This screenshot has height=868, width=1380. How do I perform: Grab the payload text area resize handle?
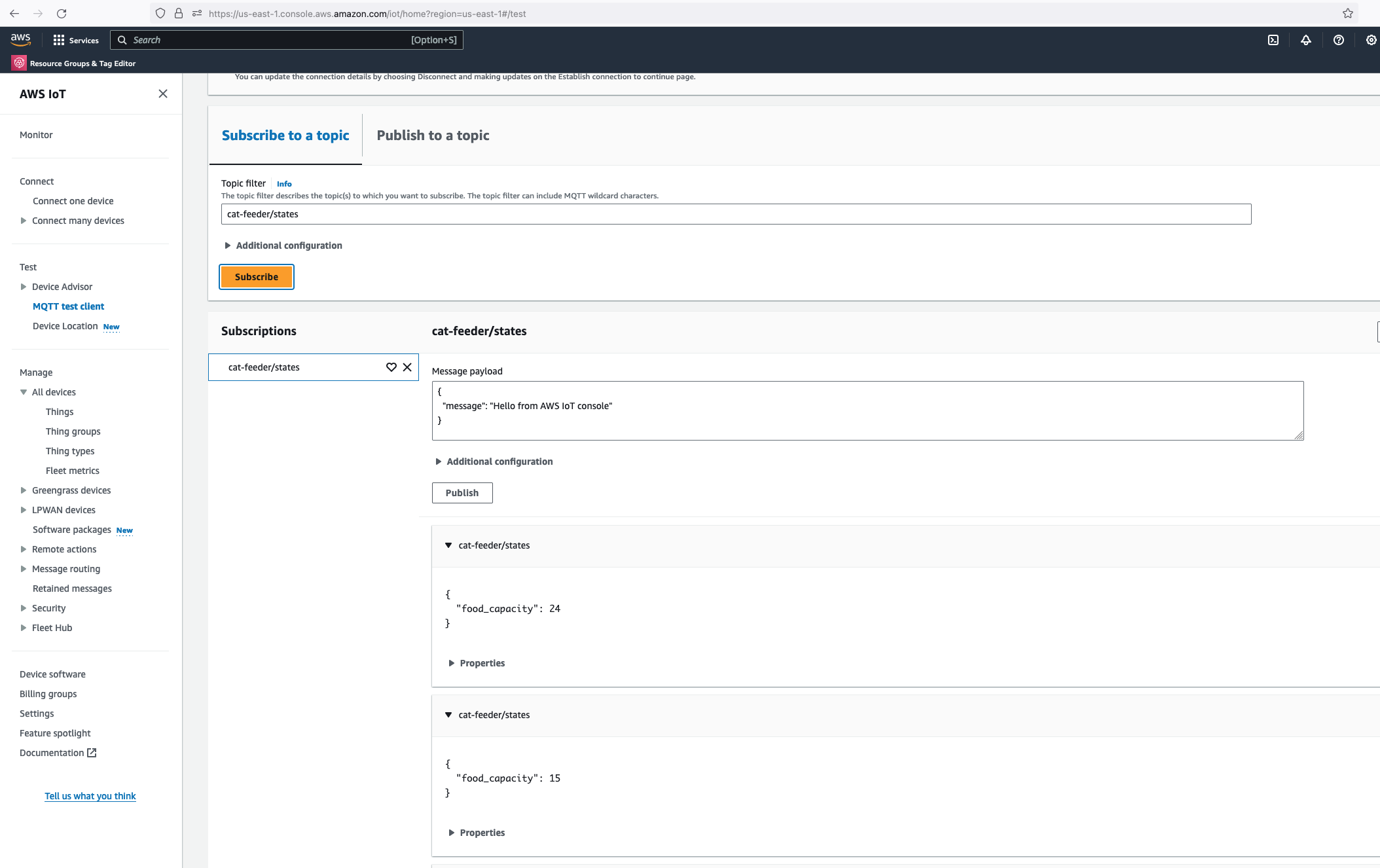(x=1299, y=435)
